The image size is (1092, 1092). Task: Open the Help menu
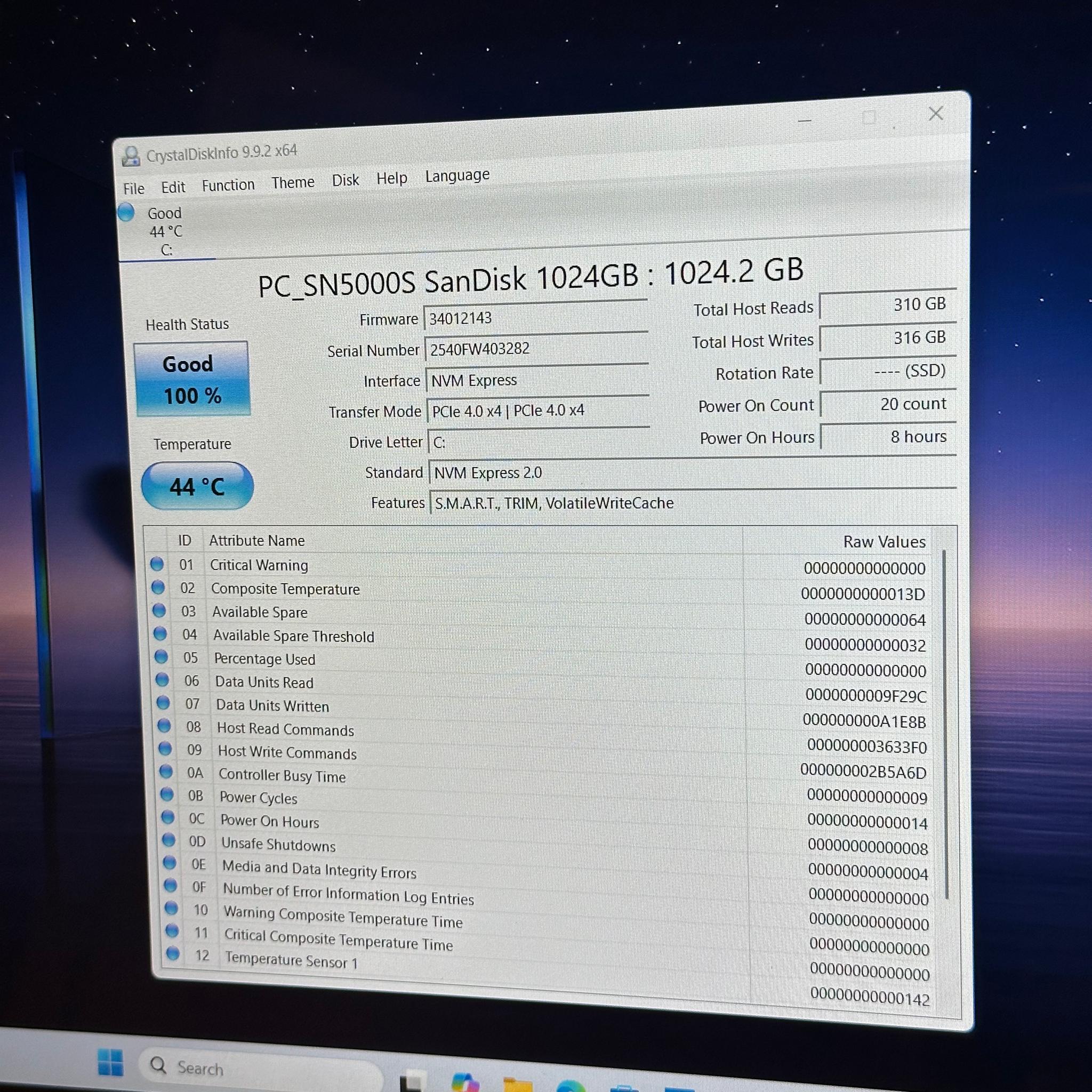tap(392, 179)
